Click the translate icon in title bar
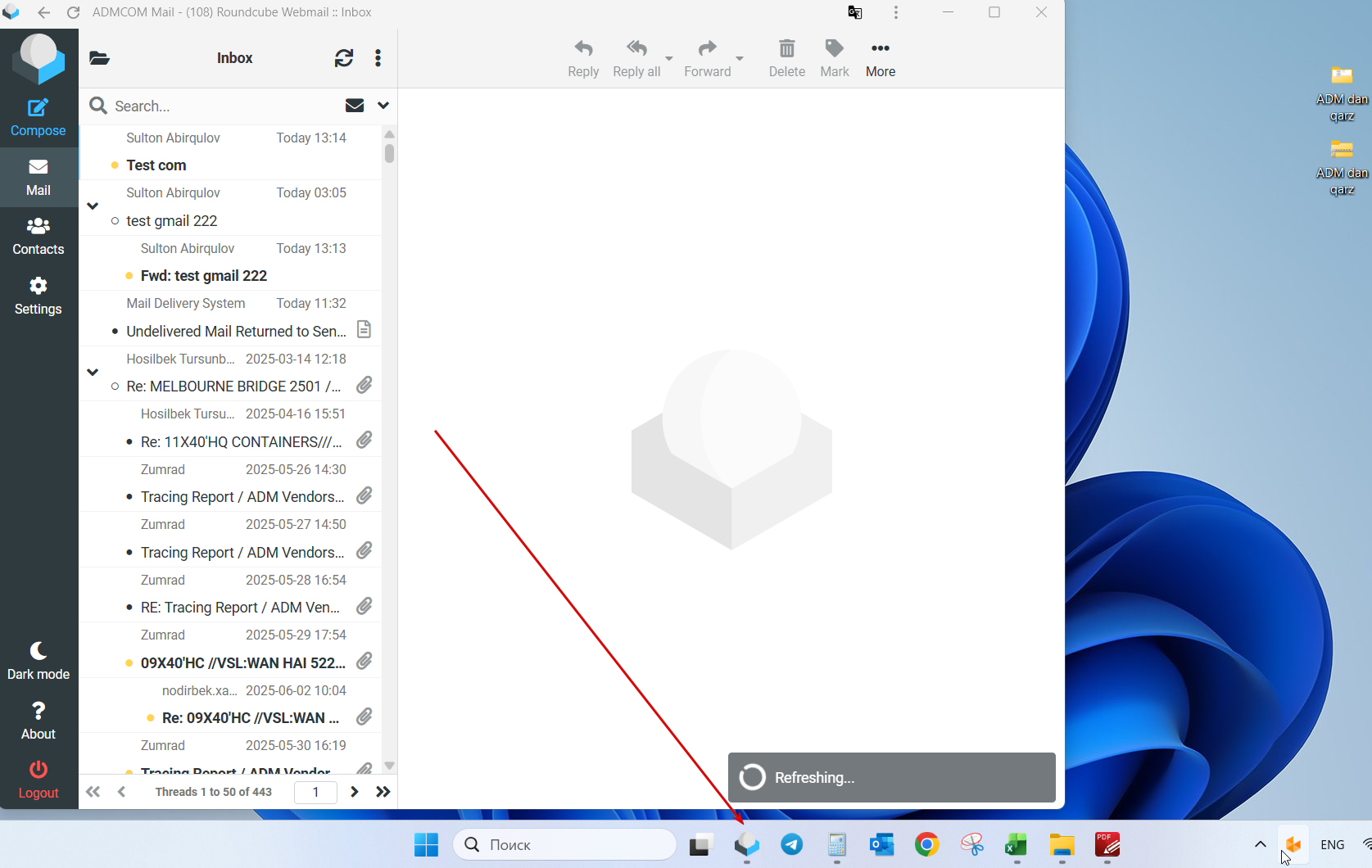The image size is (1372, 868). (855, 12)
